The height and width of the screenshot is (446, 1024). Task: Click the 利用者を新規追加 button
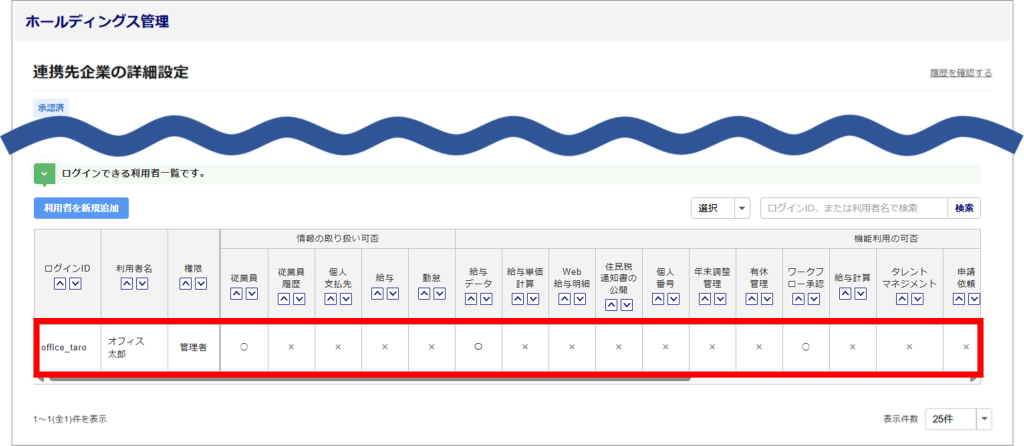coord(81,208)
